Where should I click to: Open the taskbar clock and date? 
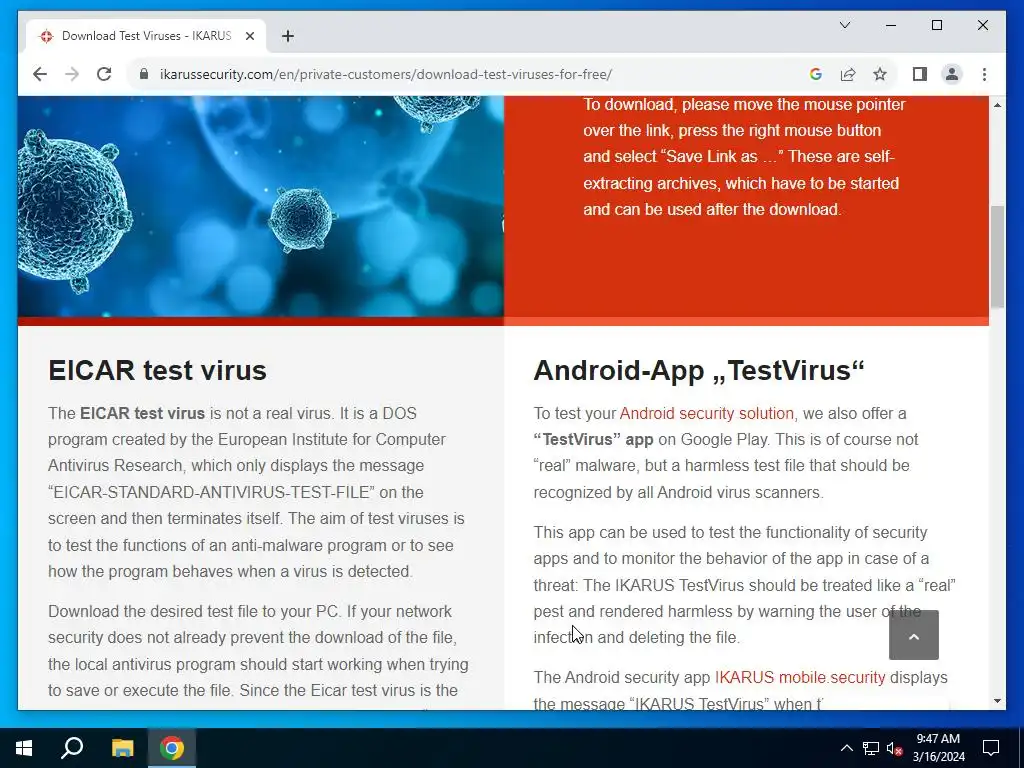(x=938, y=748)
